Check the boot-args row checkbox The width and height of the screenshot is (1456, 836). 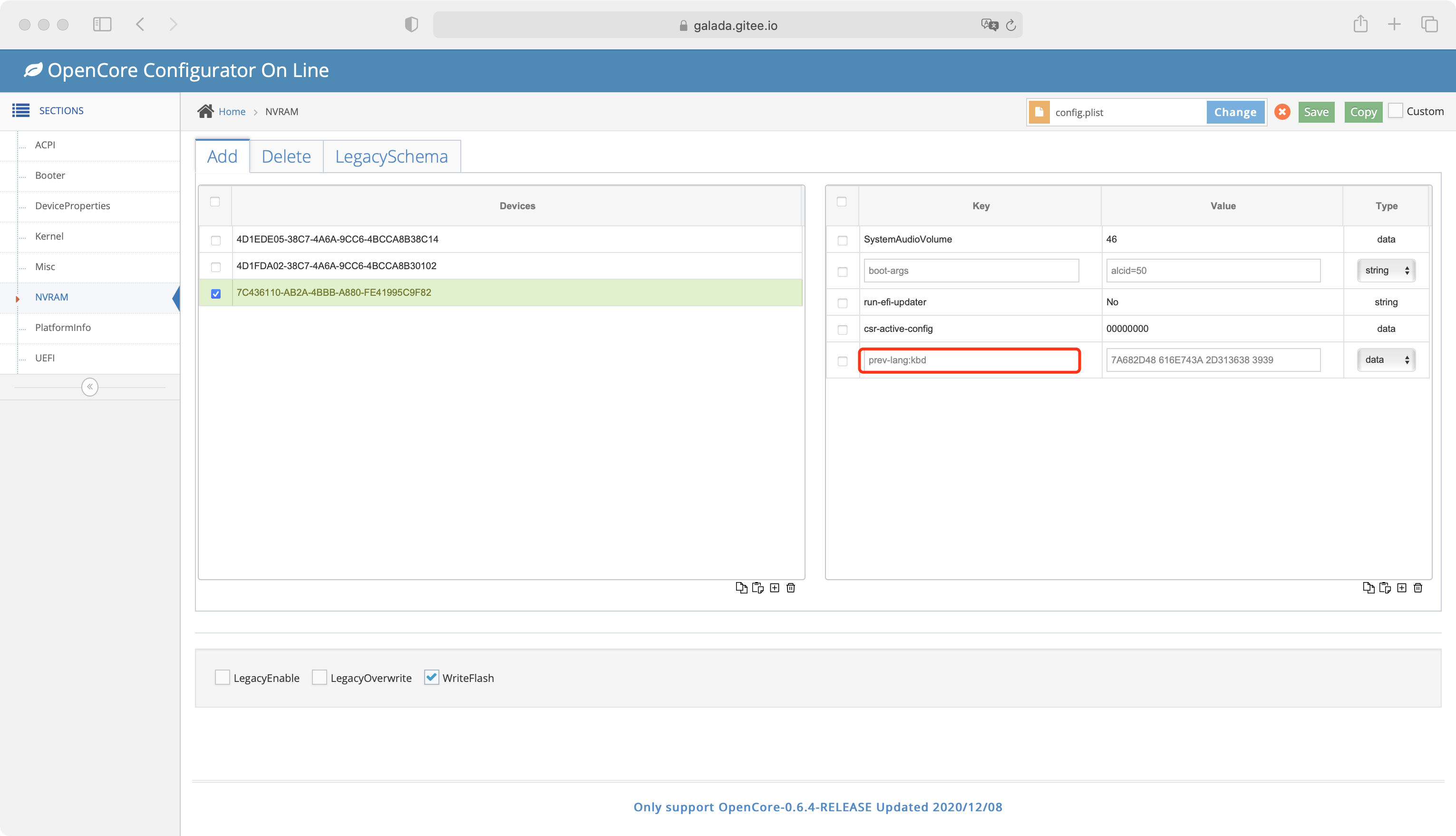(x=842, y=272)
